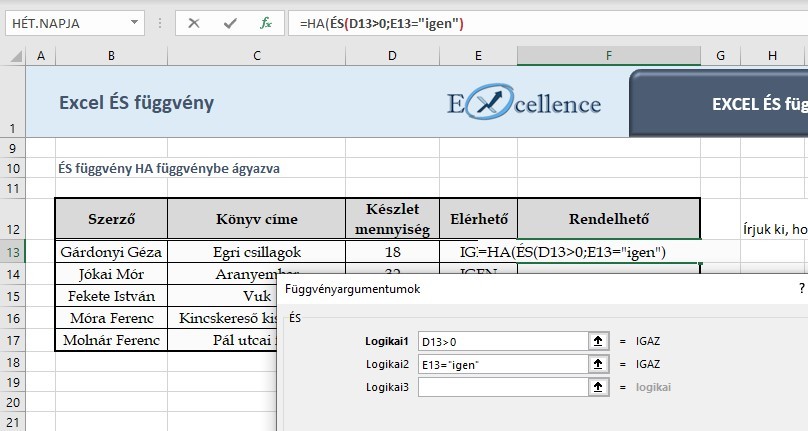
Task: Select column E header
Action: (478, 56)
